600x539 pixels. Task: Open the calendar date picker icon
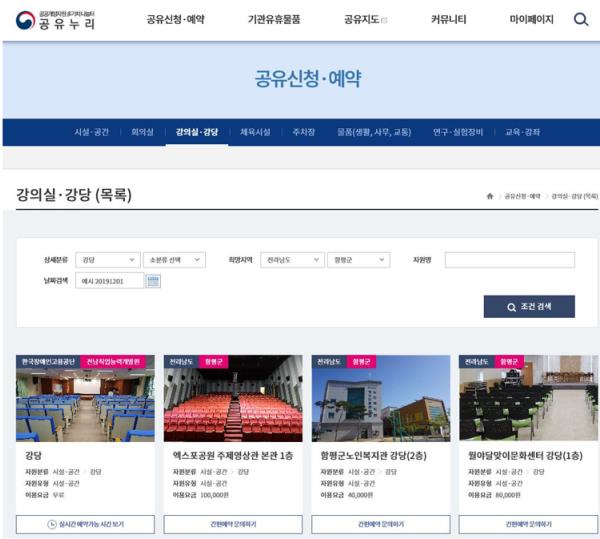click(153, 281)
